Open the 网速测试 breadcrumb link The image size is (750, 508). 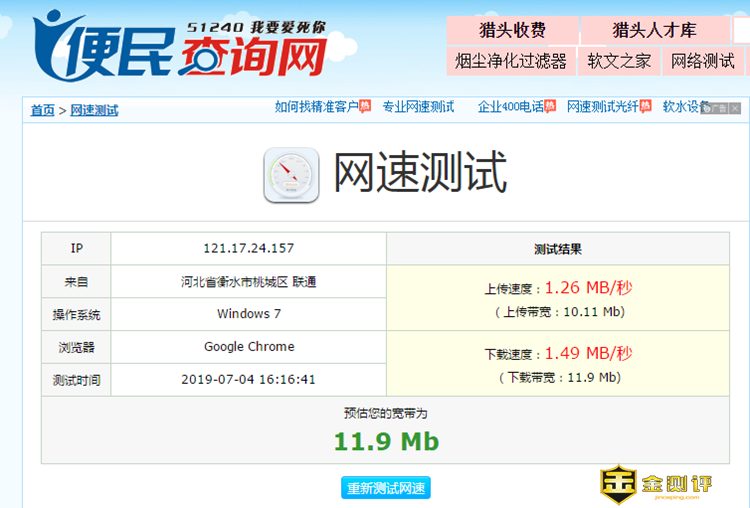click(x=94, y=110)
